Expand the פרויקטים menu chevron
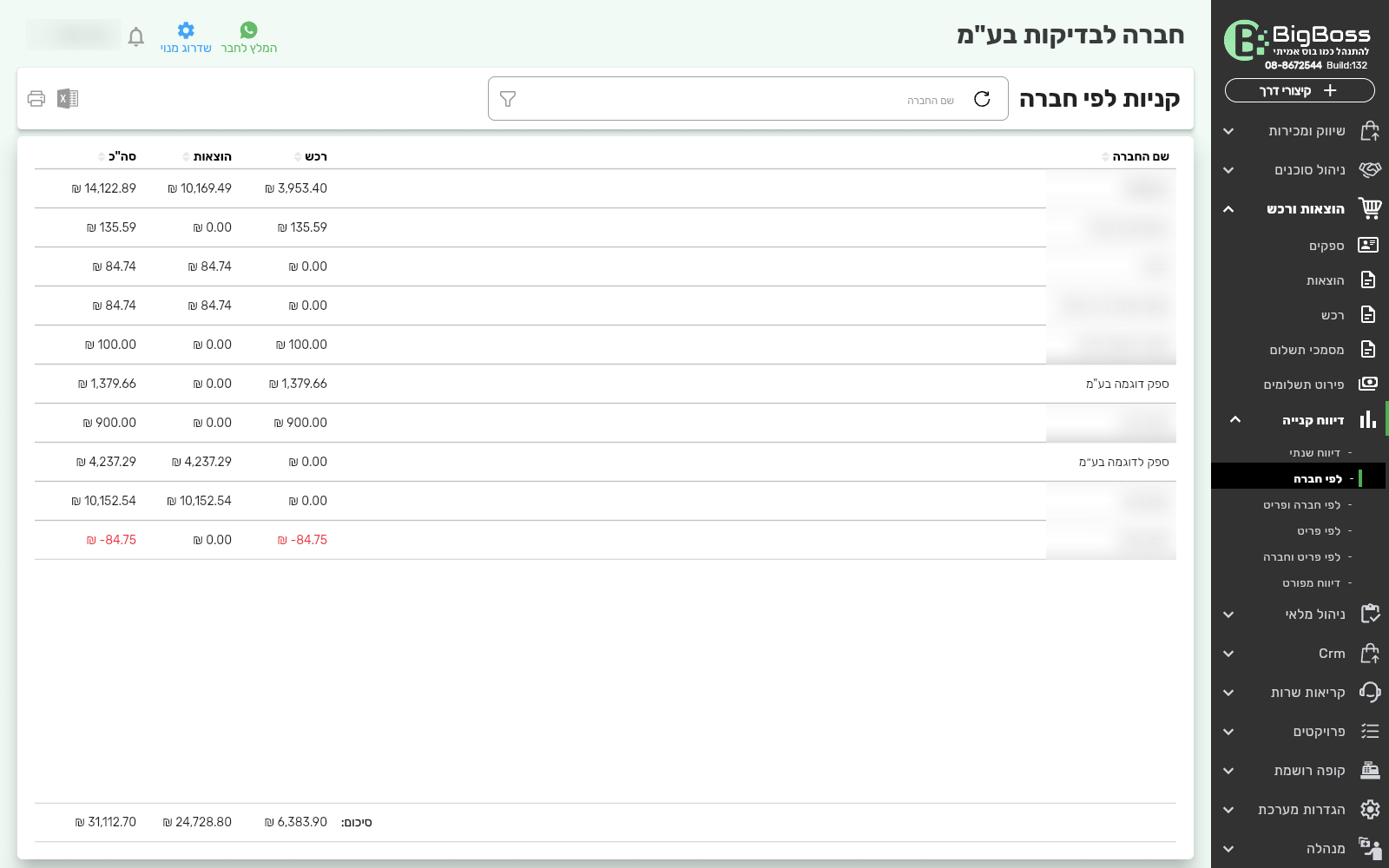This screenshot has height=868, width=1389. point(1228,732)
